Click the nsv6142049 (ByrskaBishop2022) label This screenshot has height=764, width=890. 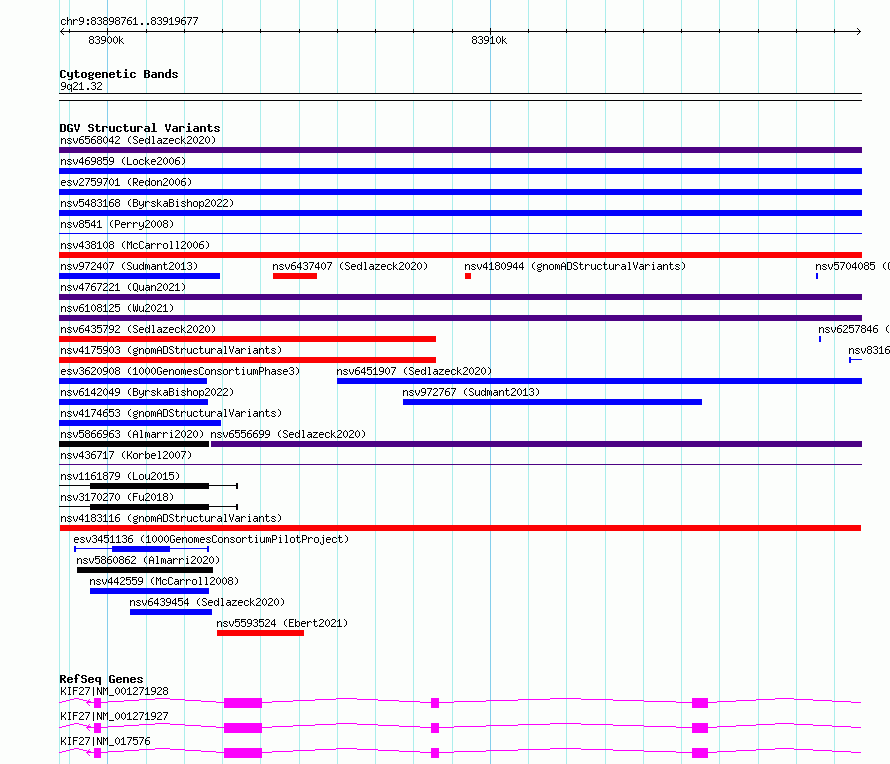(147, 392)
